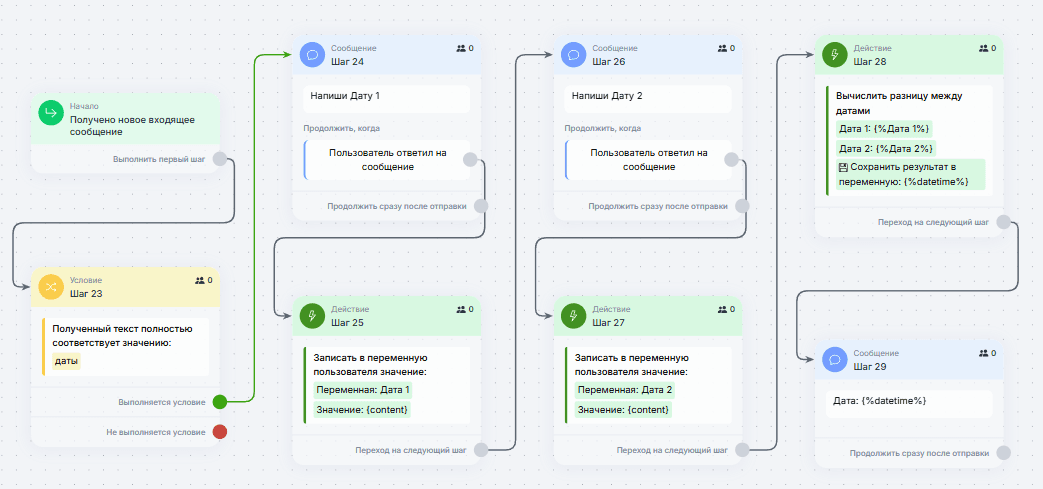Click Шаг 26 Продолжить сразу после отправки dot
This screenshot has width=1043, height=489.
point(742,206)
